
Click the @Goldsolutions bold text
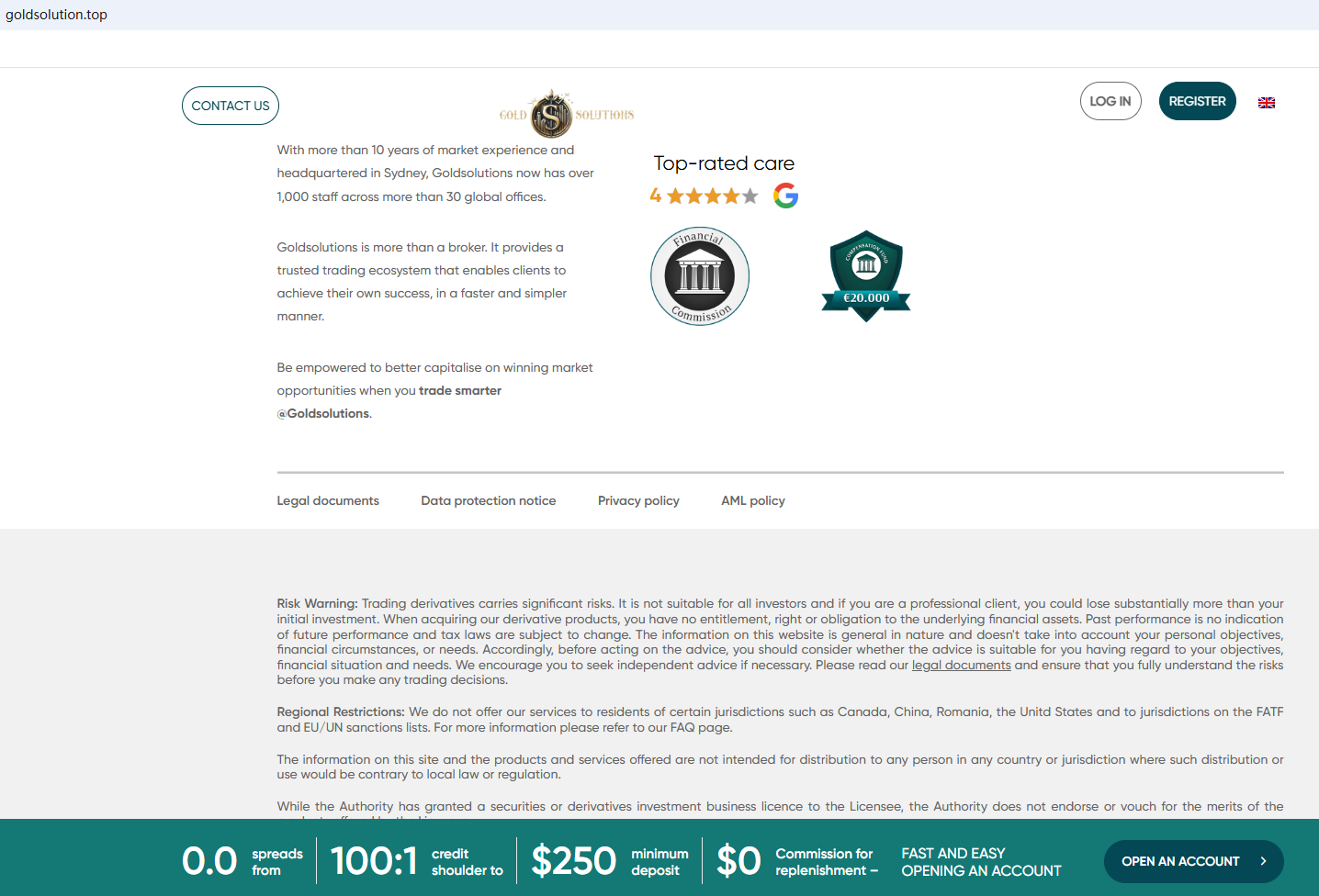tap(324, 413)
